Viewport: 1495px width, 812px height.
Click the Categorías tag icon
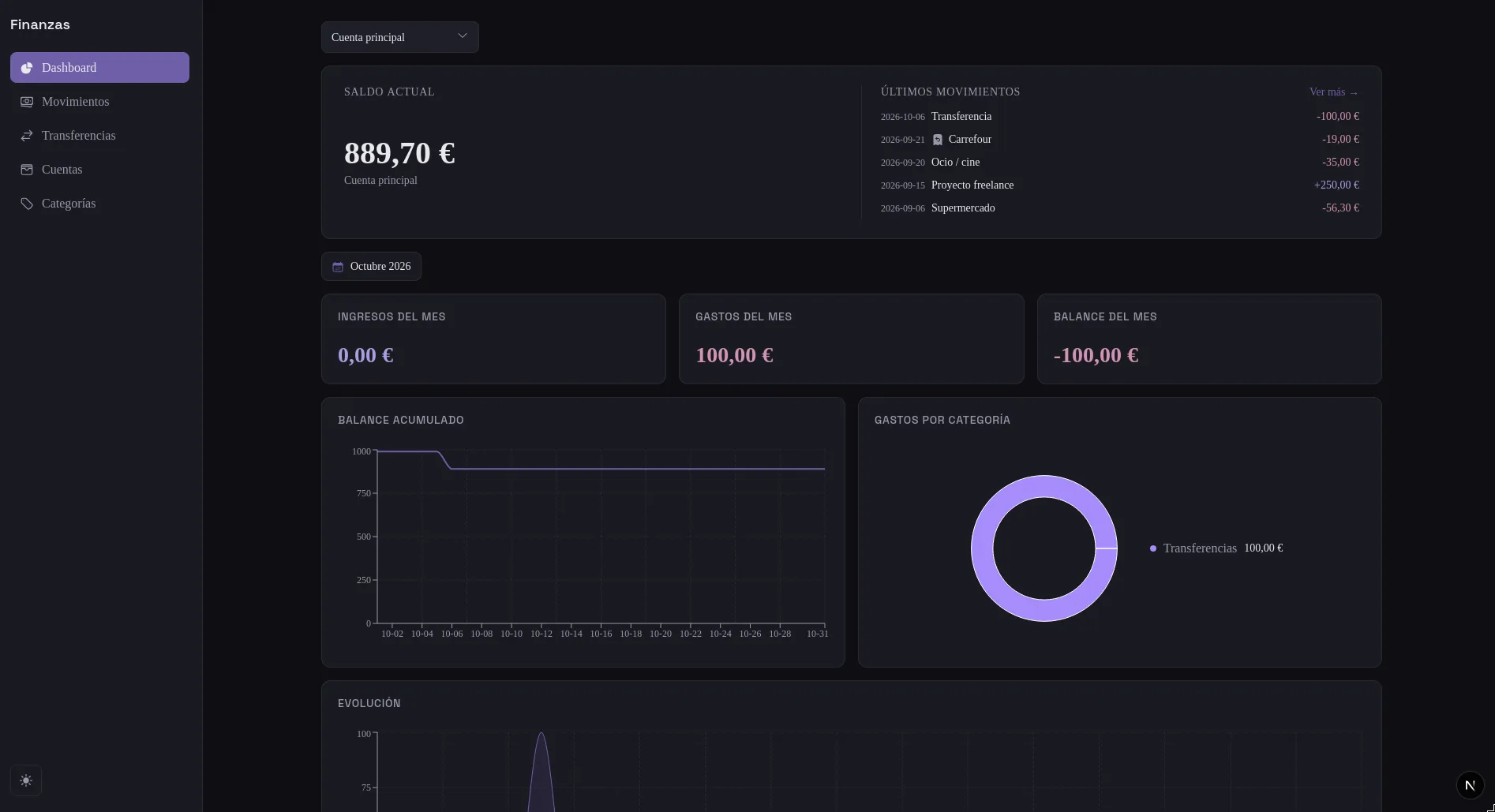click(x=27, y=204)
